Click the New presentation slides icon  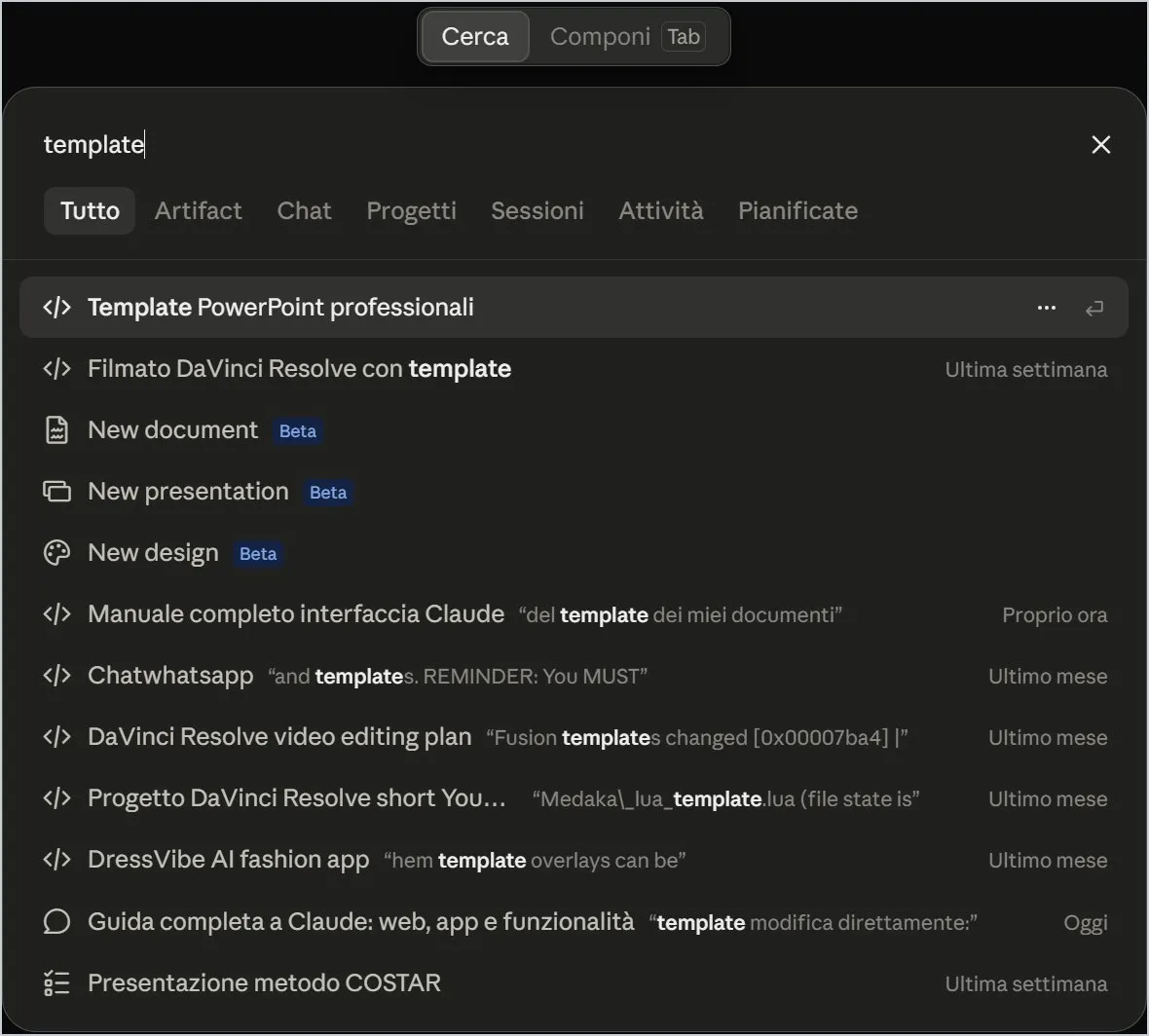pos(56,492)
